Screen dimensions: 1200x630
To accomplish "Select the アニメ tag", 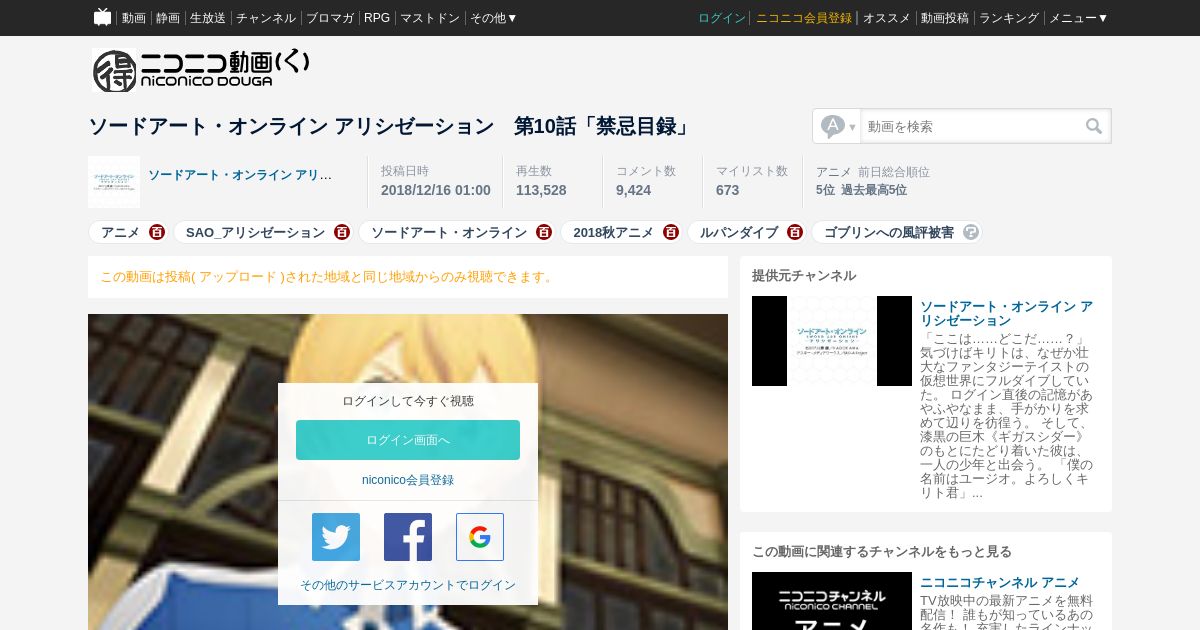I will 121,232.
